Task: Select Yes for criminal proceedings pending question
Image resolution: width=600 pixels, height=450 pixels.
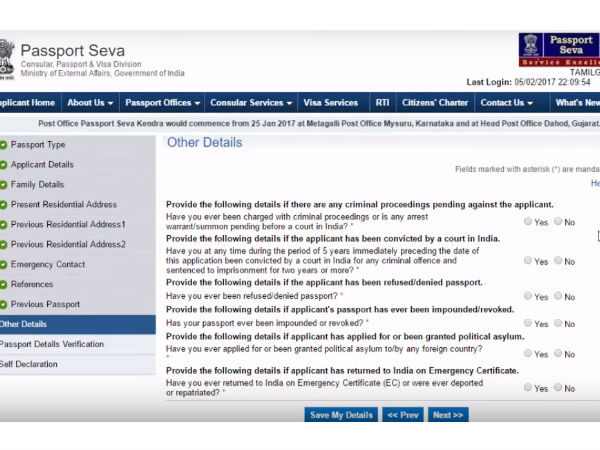Action: point(528,221)
